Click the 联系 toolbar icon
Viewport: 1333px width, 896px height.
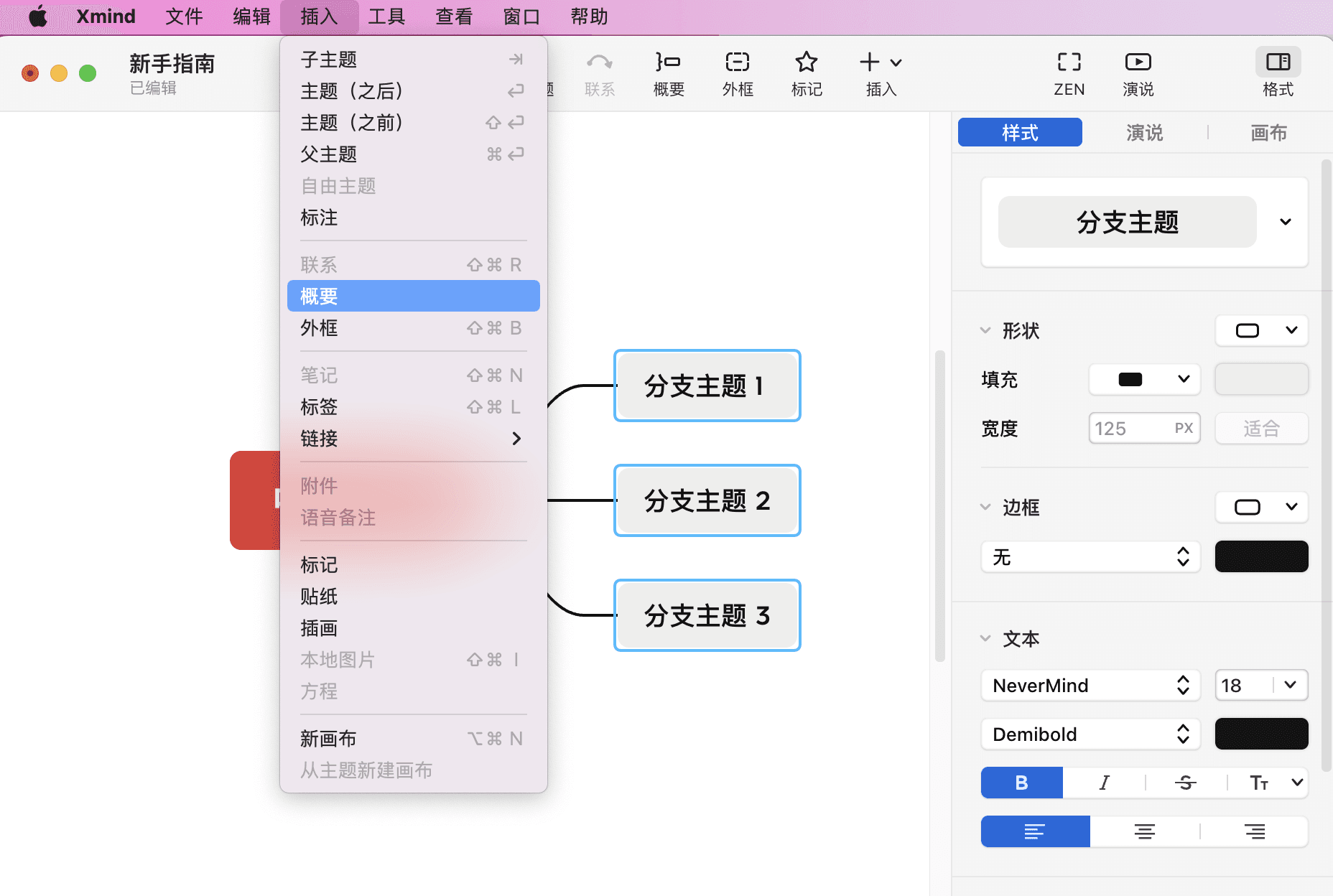[600, 73]
